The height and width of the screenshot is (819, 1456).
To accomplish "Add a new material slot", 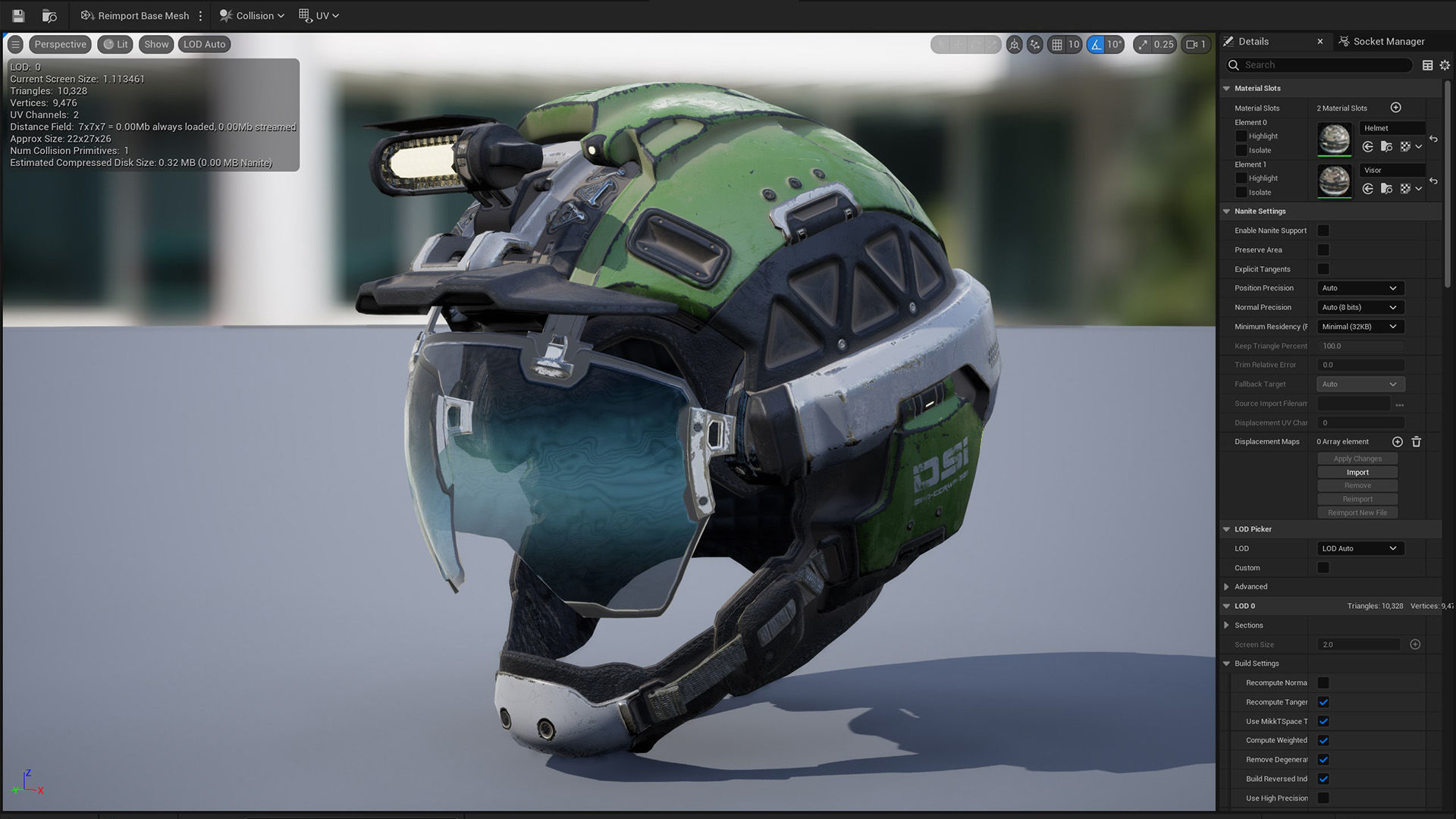I will [1395, 108].
